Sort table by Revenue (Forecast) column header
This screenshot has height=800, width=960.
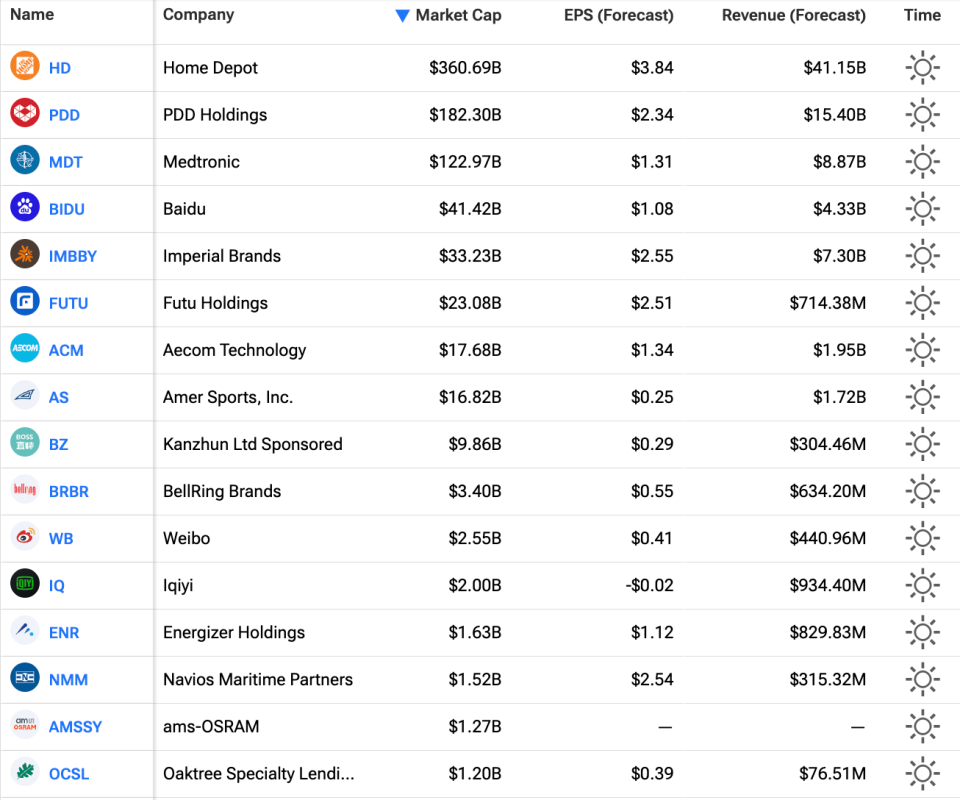click(x=793, y=15)
